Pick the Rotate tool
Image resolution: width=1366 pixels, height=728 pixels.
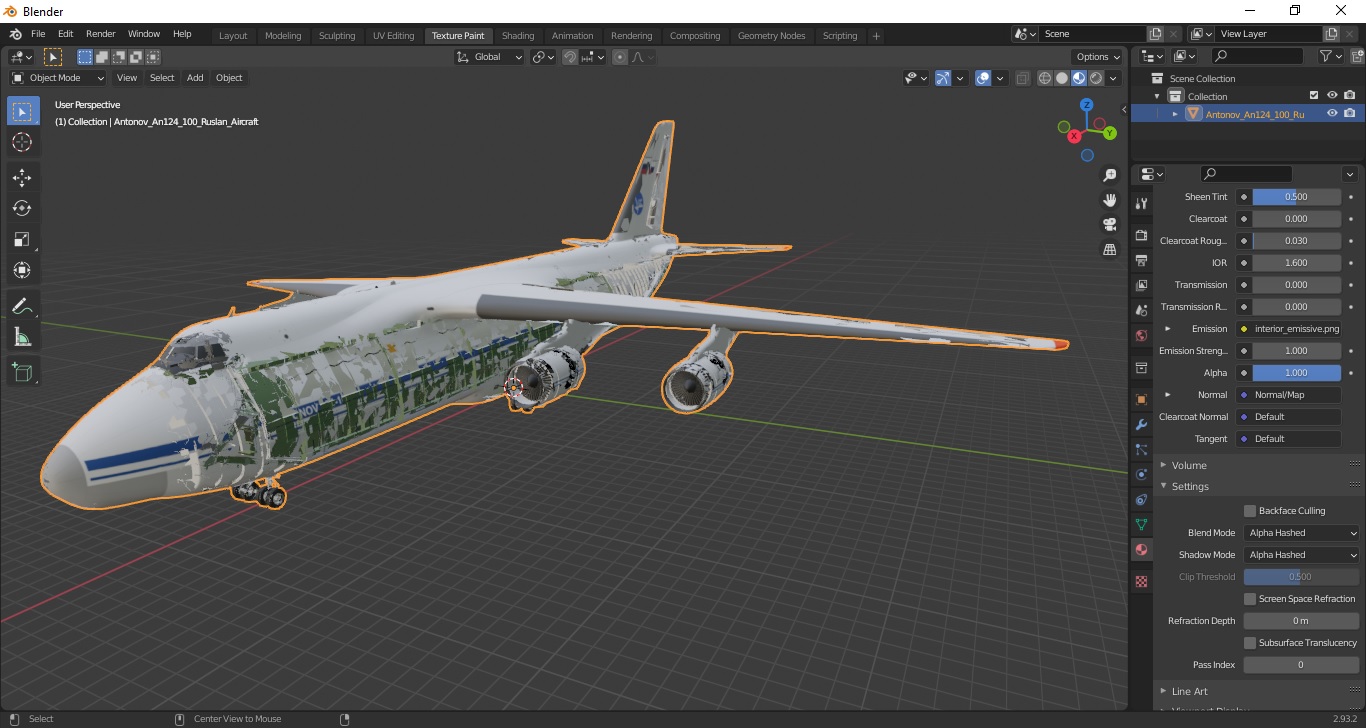tap(23, 208)
